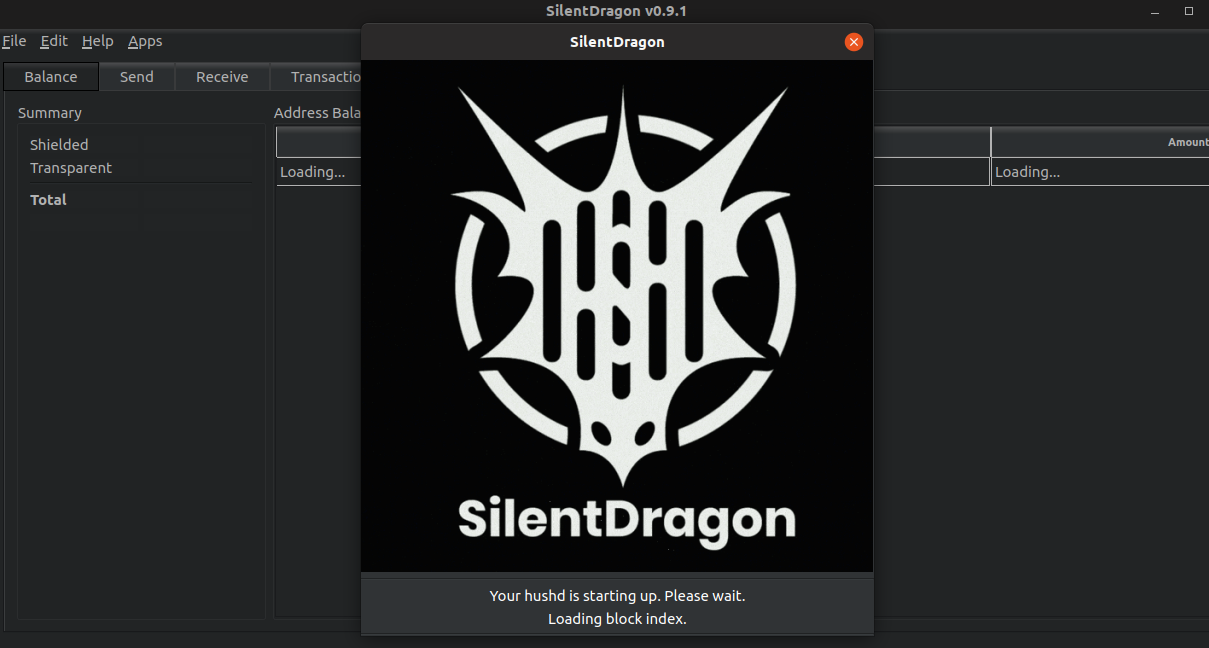Close the SilentDragon splash dialog
1209x648 pixels.
point(853,42)
